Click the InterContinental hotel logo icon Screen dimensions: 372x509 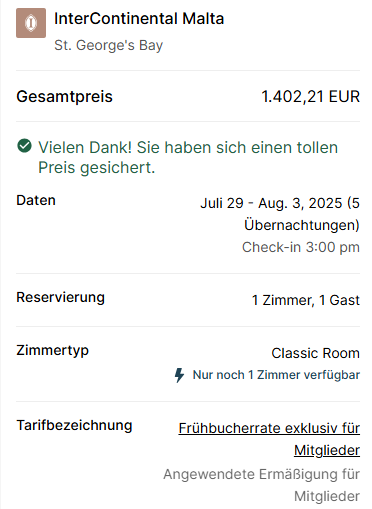(31, 23)
